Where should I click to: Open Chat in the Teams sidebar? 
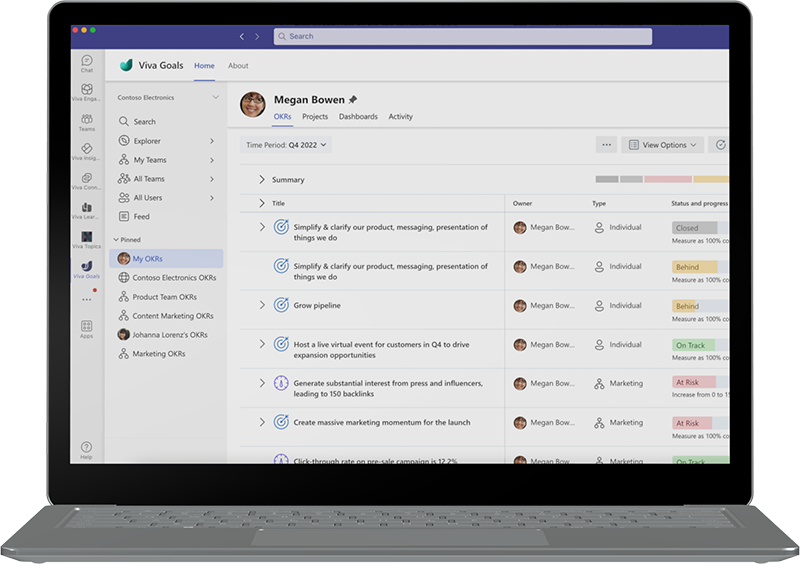[87, 62]
